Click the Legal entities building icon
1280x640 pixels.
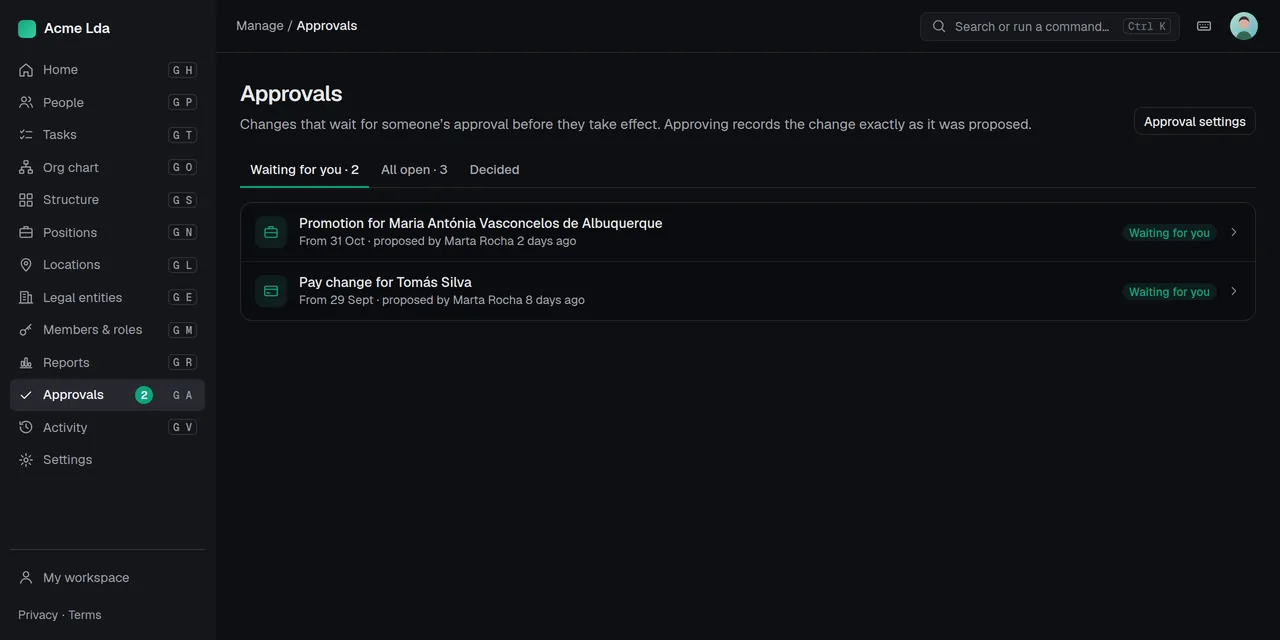tap(26, 297)
